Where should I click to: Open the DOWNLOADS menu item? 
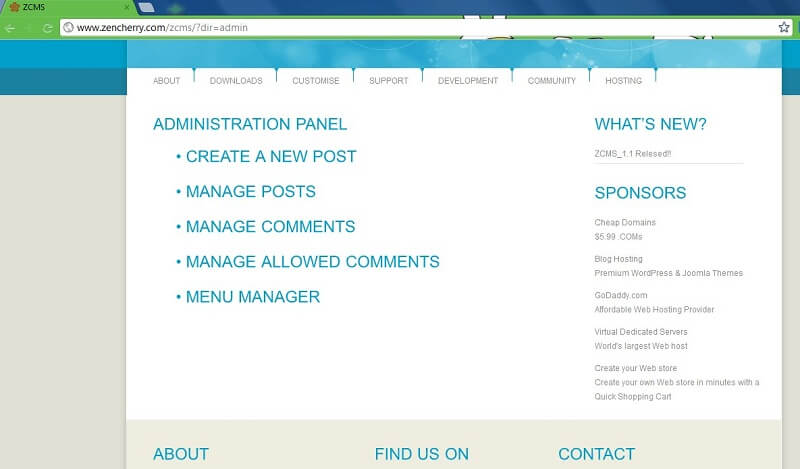point(236,81)
